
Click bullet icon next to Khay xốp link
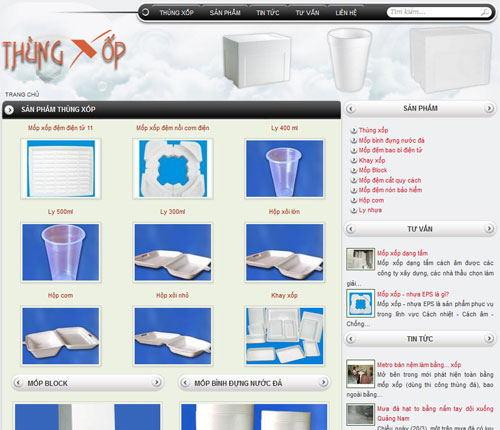click(x=354, y=160)
